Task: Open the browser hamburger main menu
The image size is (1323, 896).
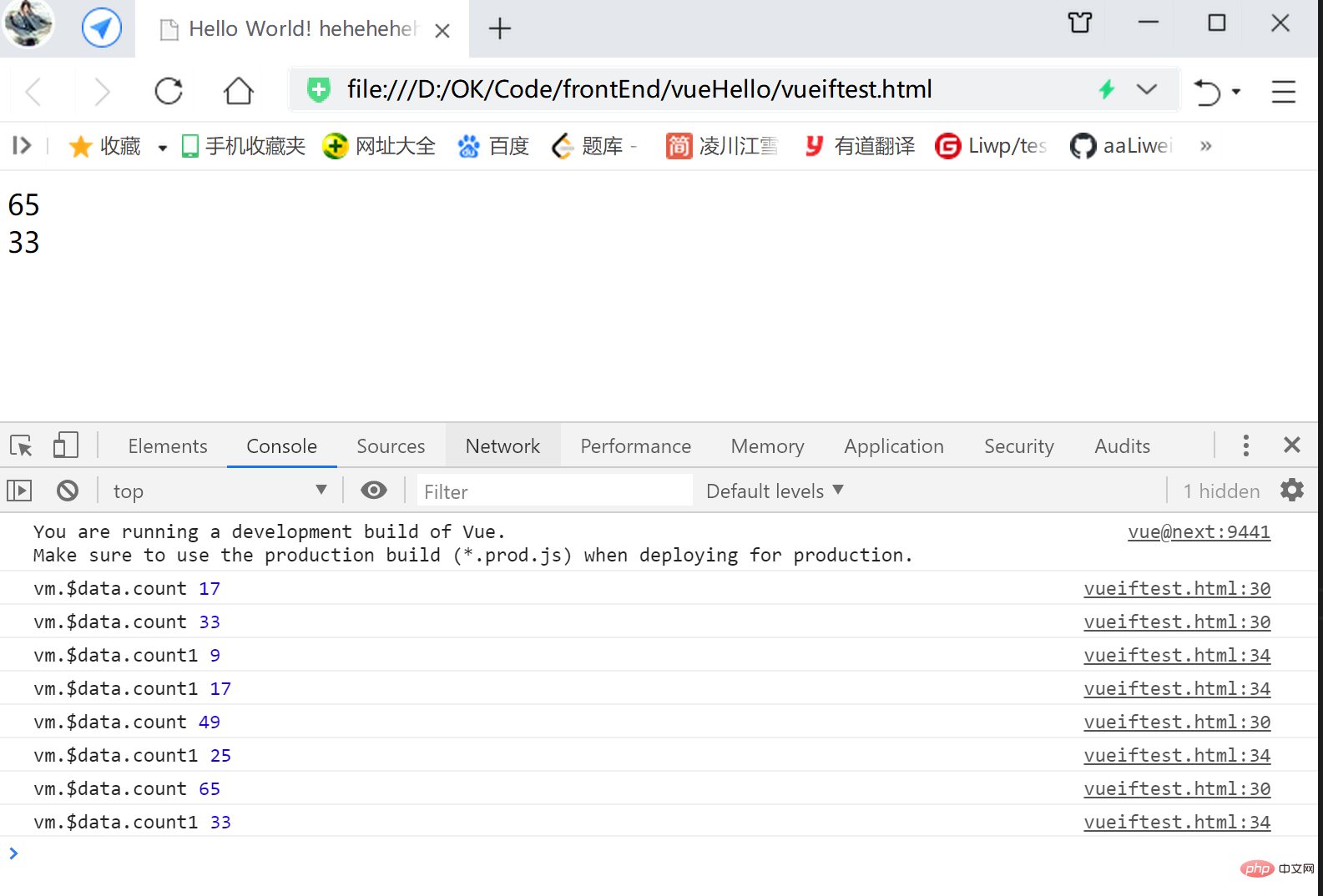Action: (x=1283, y=91)
